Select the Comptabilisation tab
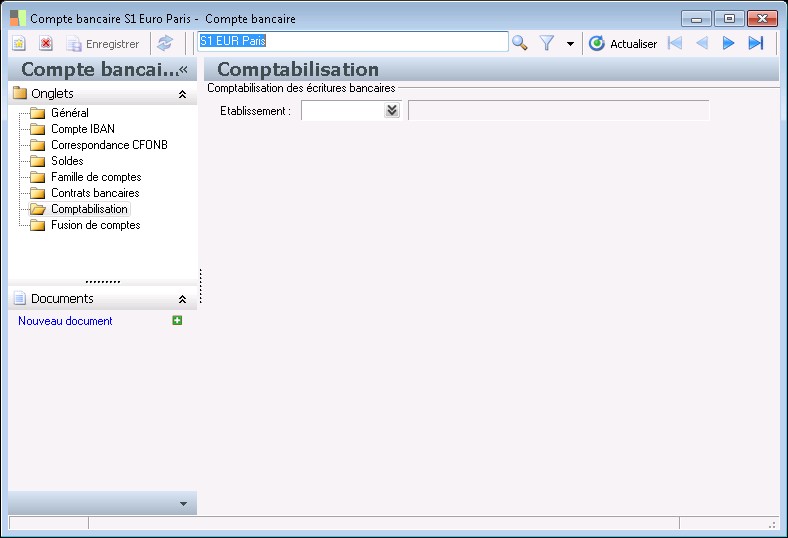 pos(89,209)
